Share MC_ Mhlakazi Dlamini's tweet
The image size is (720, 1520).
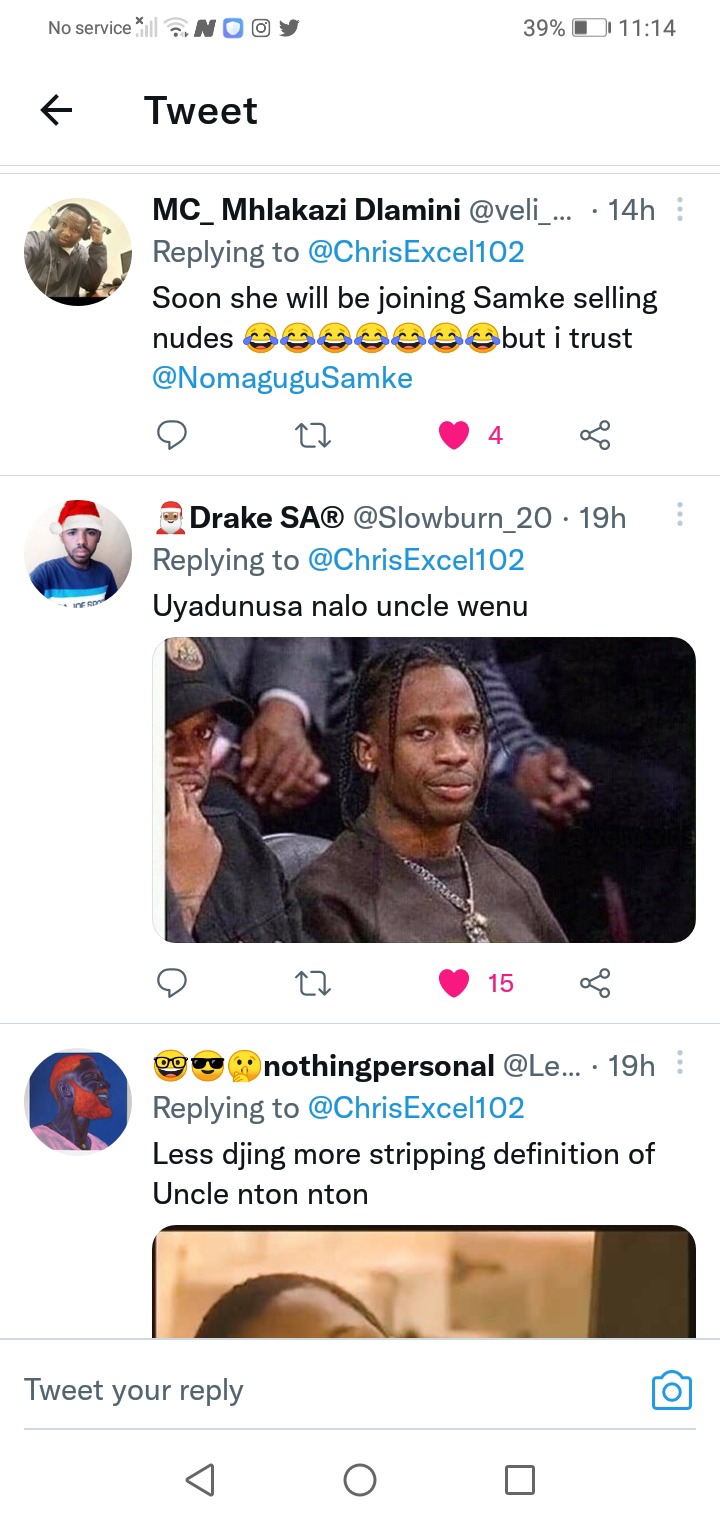tap(595, 434)
